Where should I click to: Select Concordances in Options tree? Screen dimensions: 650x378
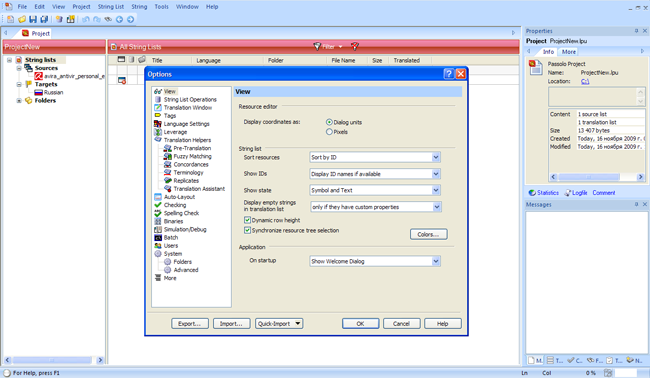click(191, 165)
